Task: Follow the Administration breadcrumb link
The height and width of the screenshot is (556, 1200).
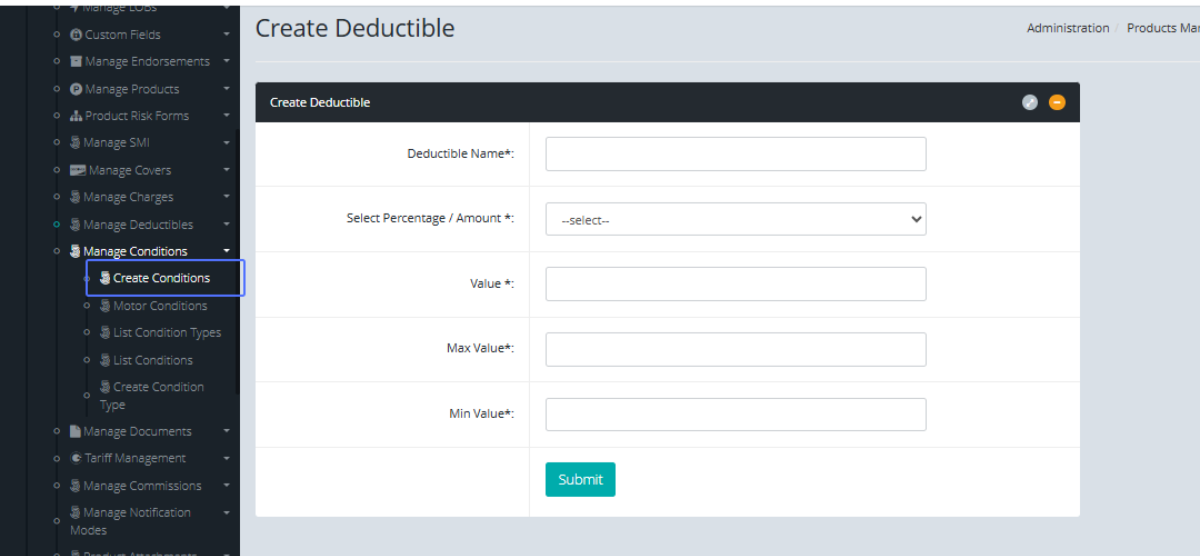Action: tap(1067, 28)
